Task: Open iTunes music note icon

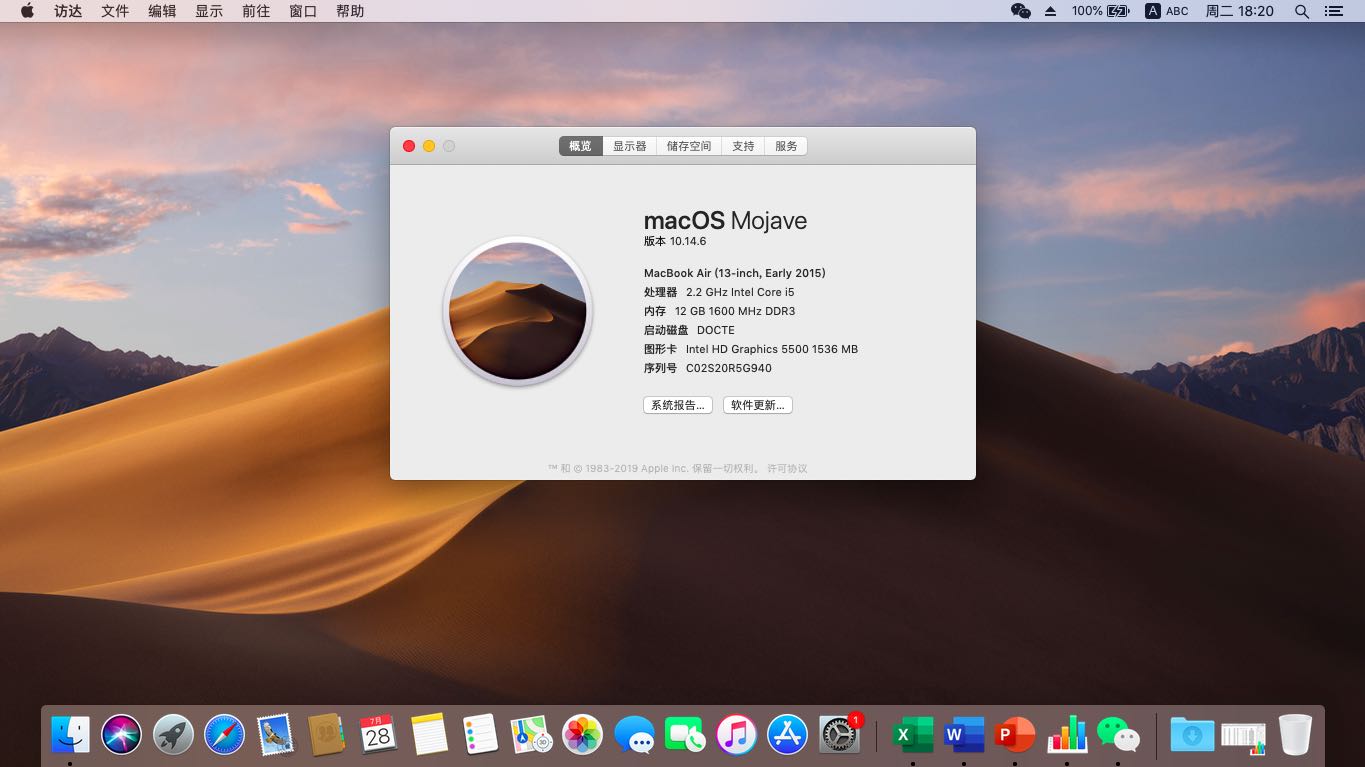Action: pos(736,735)
